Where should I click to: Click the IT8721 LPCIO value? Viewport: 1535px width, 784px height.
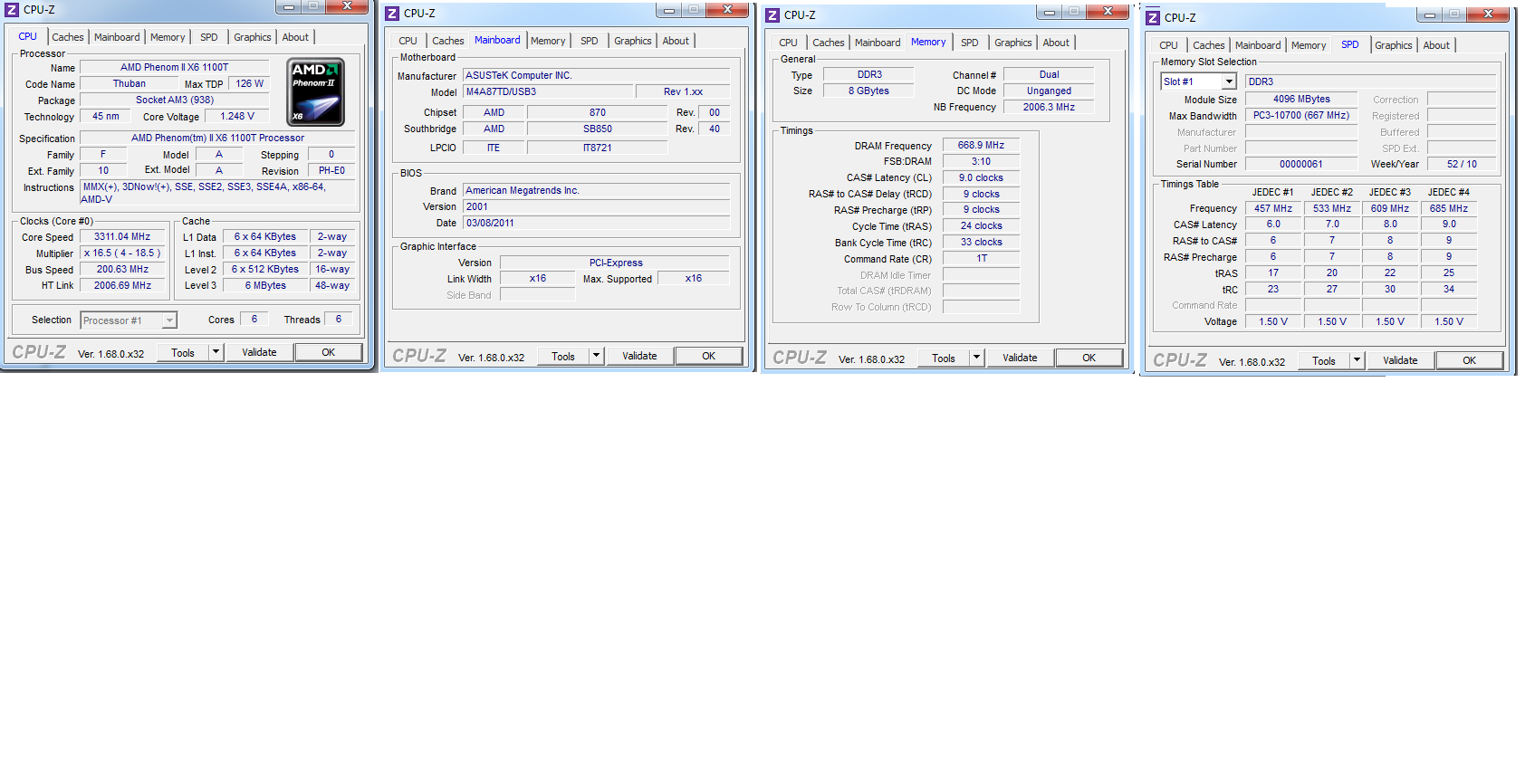(598, 148)
